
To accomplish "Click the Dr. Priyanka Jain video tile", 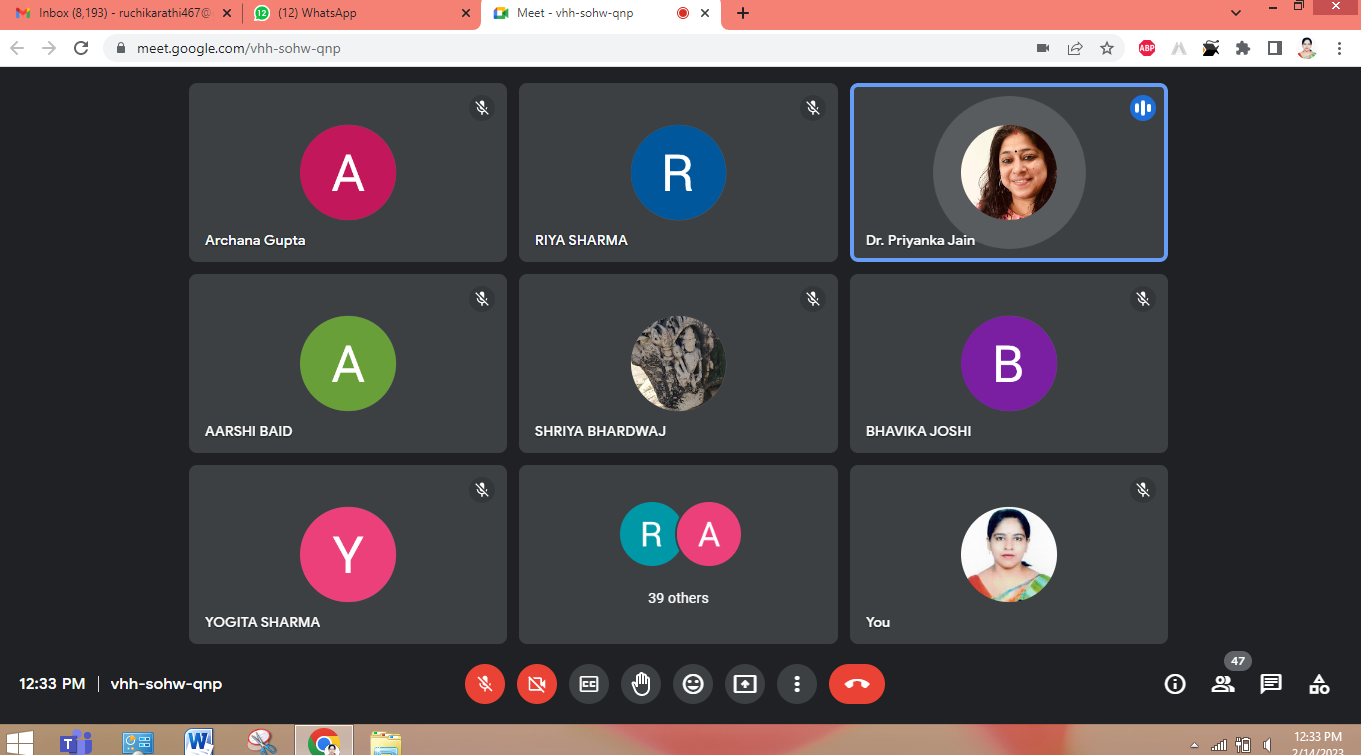I will 1008,172.
